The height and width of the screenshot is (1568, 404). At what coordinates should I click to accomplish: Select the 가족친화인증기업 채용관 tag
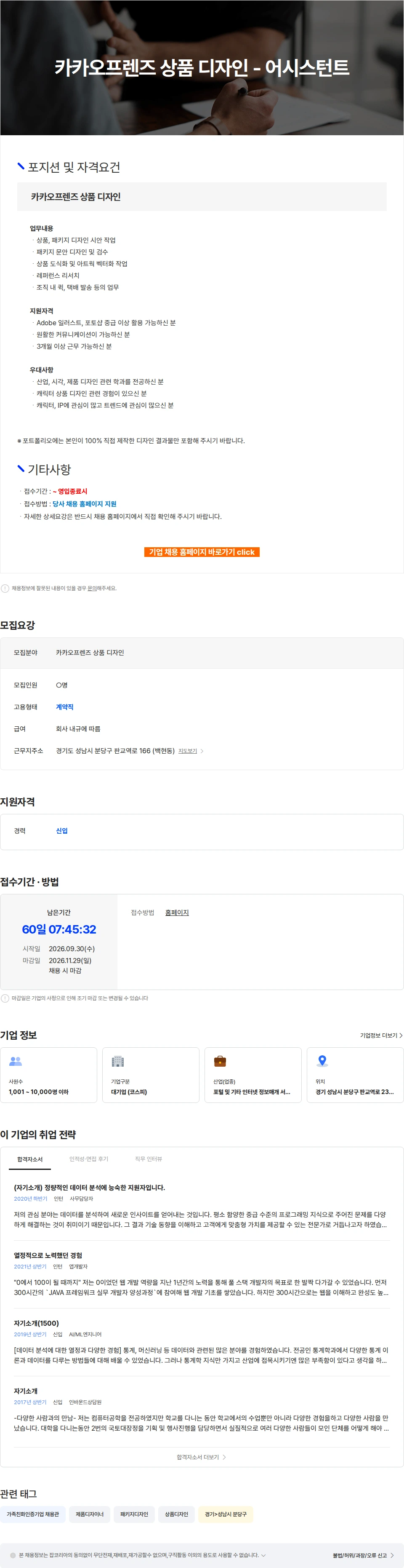pos(33,1514)
